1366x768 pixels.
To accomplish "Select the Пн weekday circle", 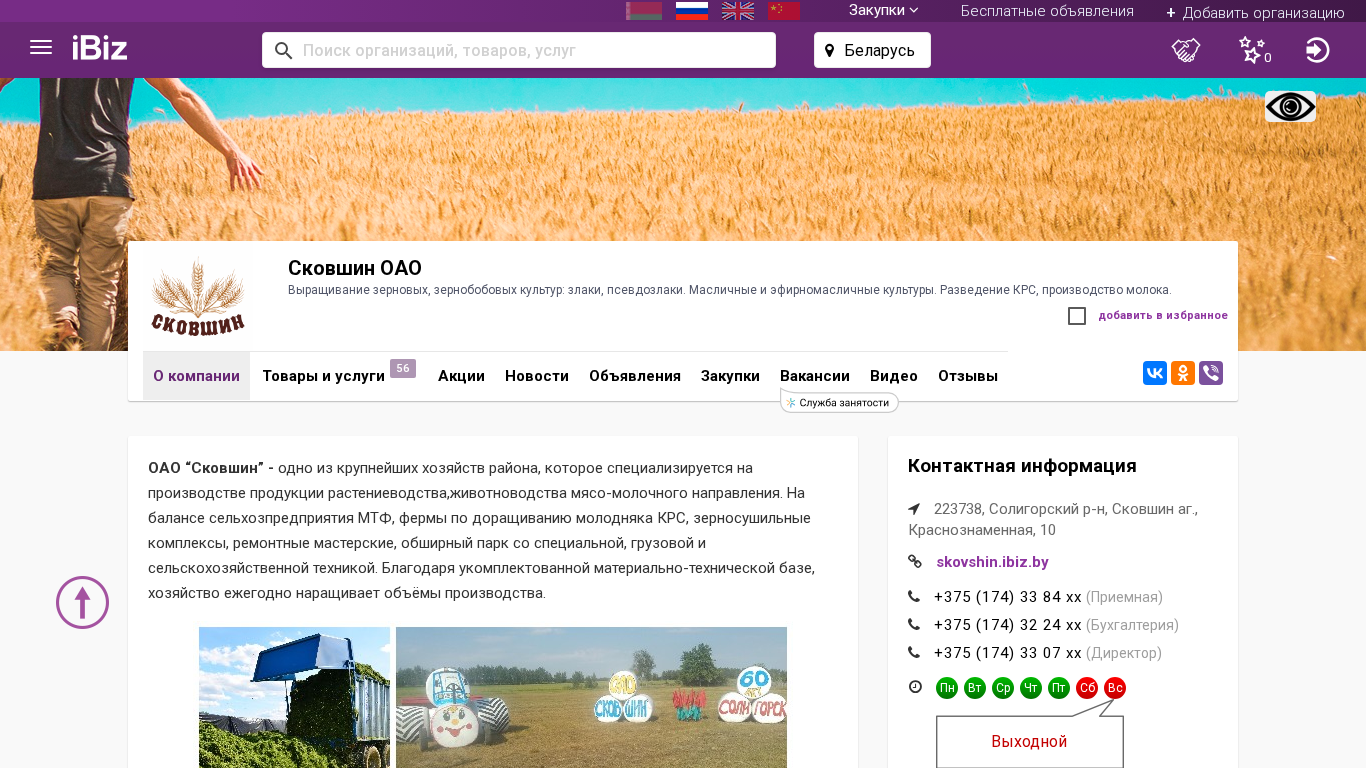I will 947,688.
